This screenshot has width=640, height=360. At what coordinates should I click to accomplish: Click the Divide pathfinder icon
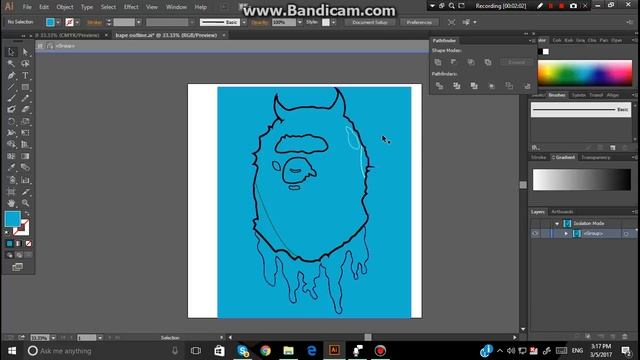click(x=439, y=86)
